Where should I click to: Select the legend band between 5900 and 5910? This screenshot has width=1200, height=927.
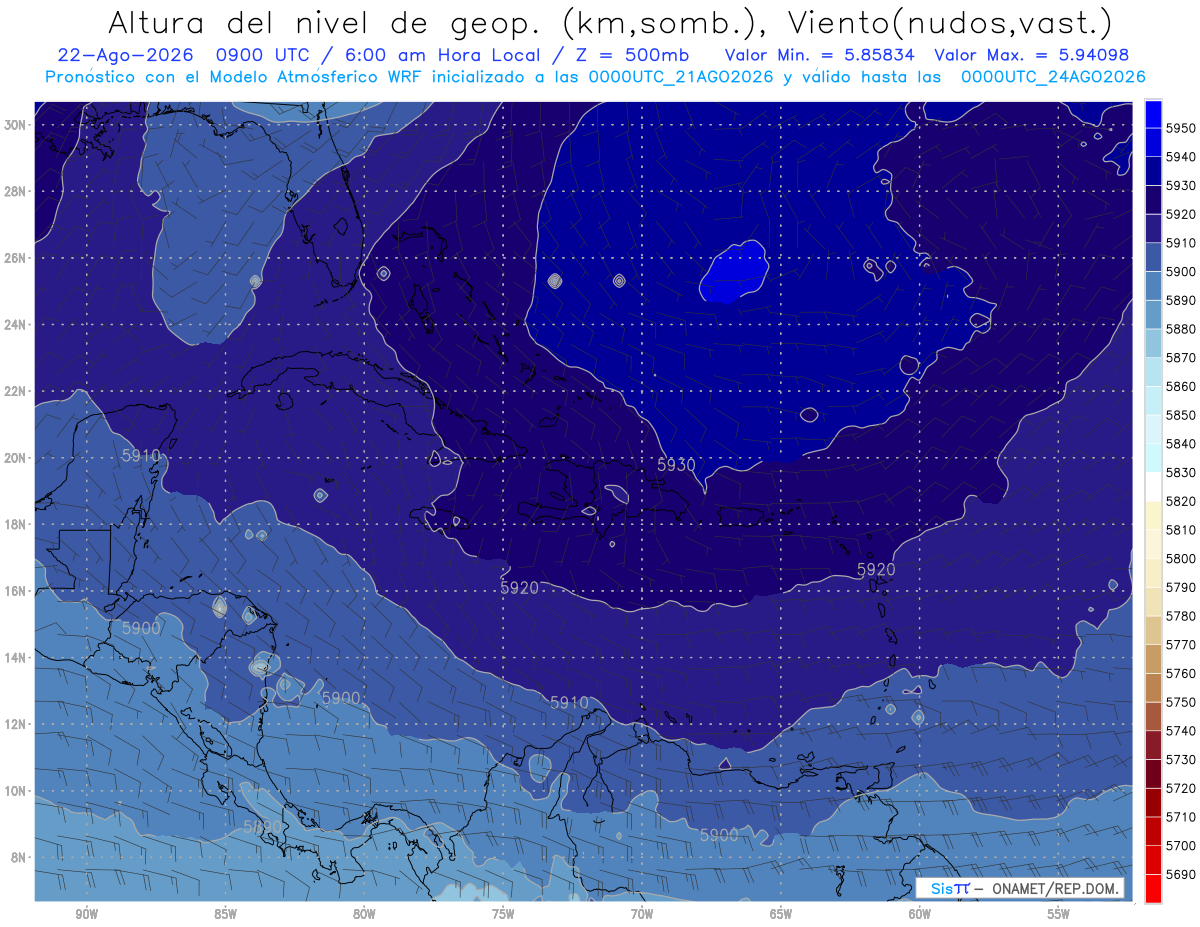pyautogui.click(x=1153, y=257)
